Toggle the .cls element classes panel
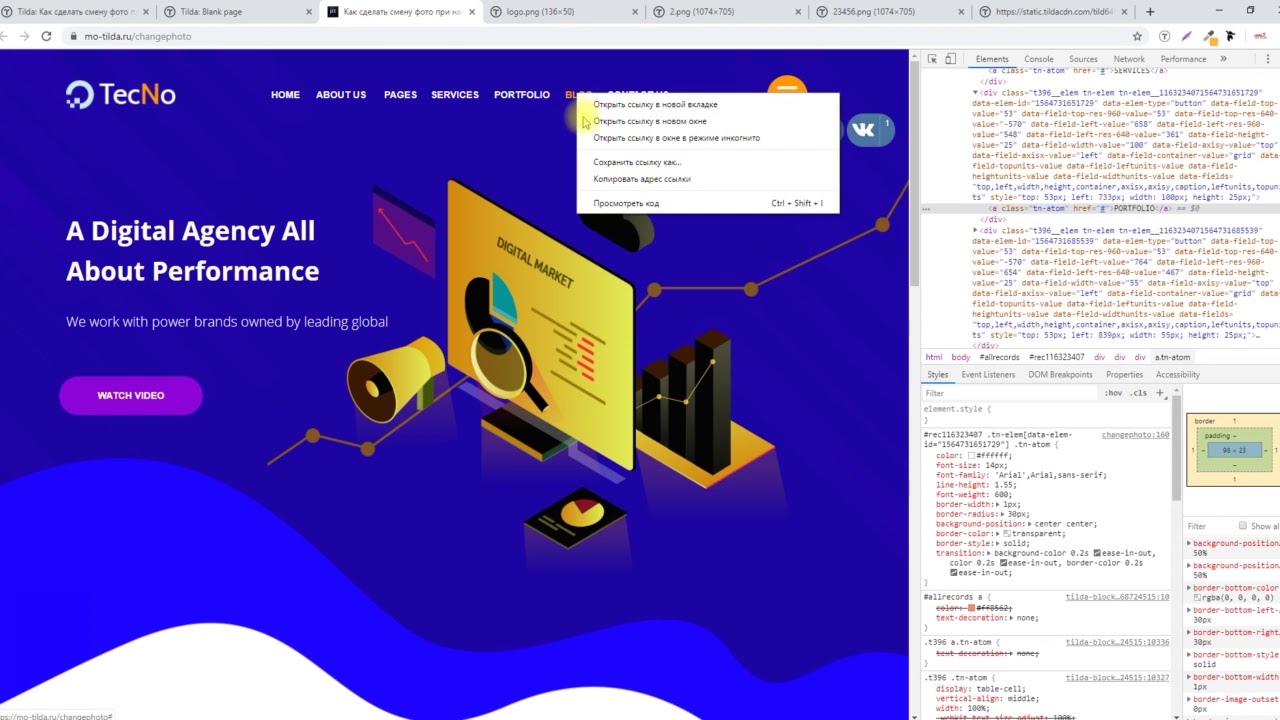1280x720 pixels. click(x=1138, y=393)
